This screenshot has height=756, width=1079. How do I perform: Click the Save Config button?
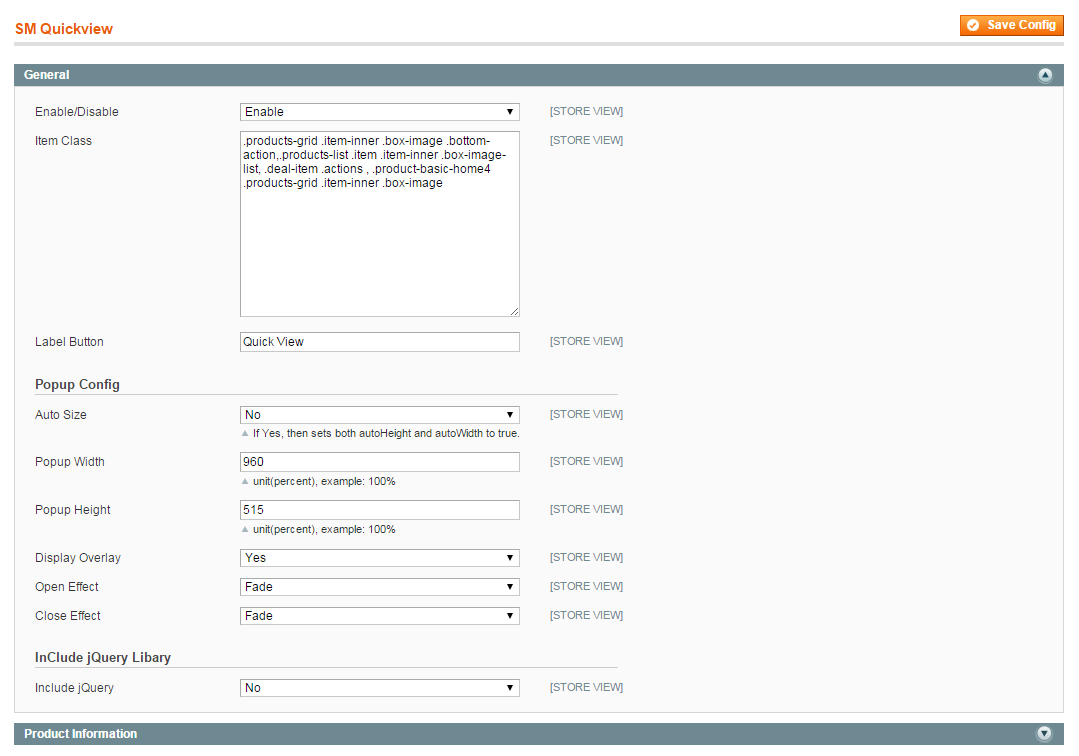point(1012,25)
